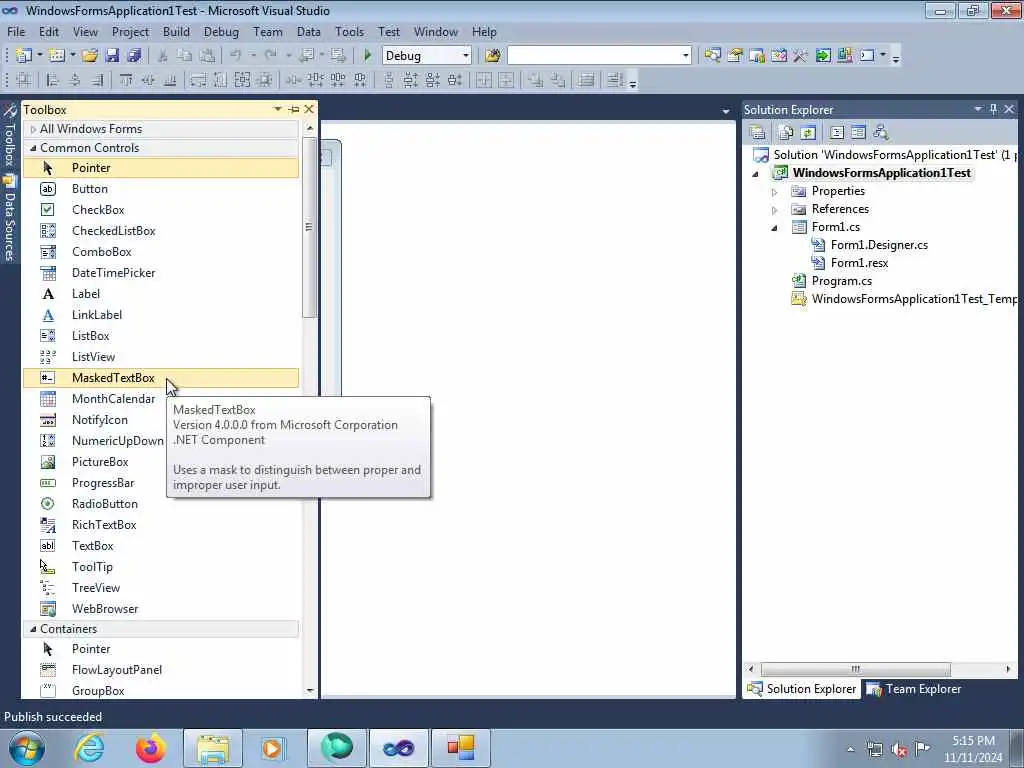Viewport: 1024px width, 768px height.
Task: Toggle Toolbox auto-hide pin
Action: 294,109
